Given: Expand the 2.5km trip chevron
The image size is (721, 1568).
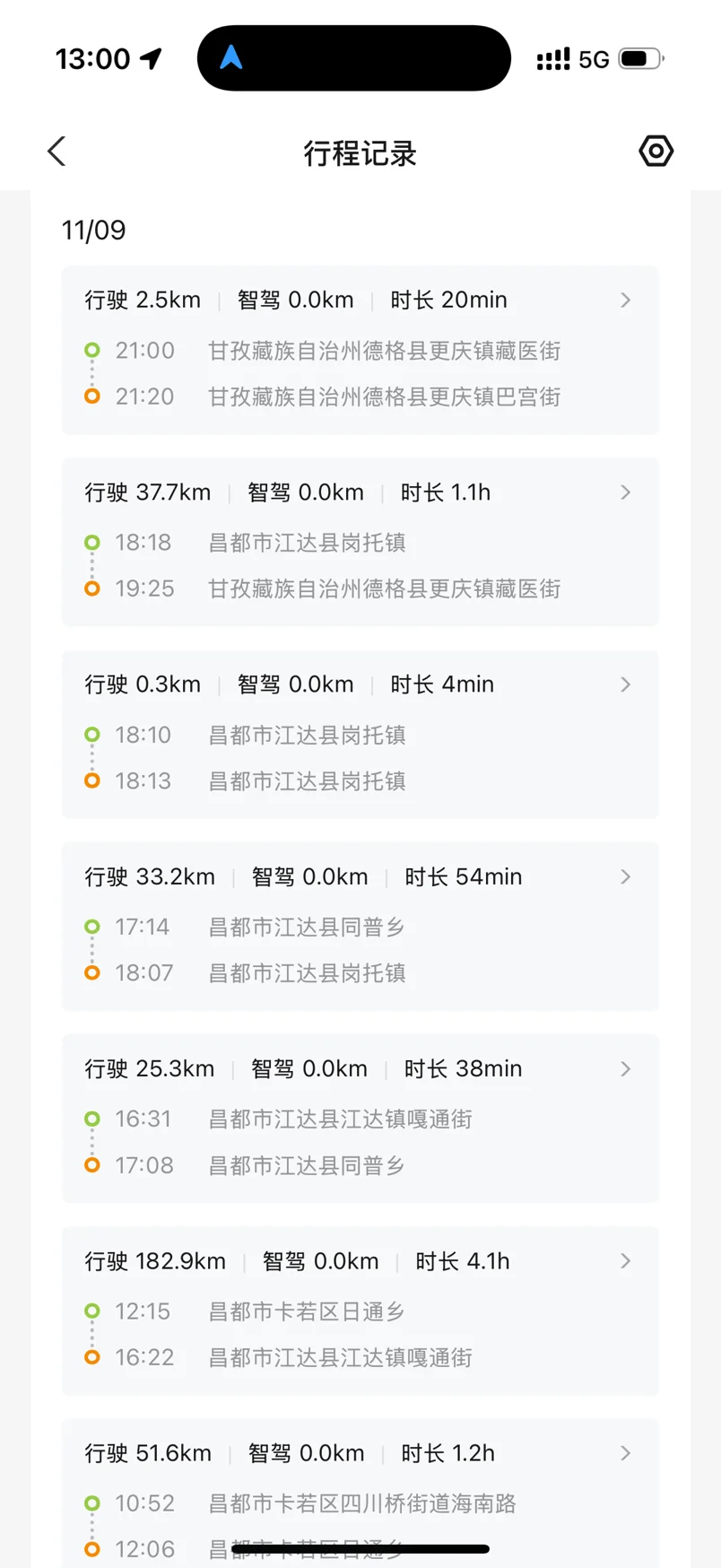Looking at the screenshot, I should click(626, 300).
